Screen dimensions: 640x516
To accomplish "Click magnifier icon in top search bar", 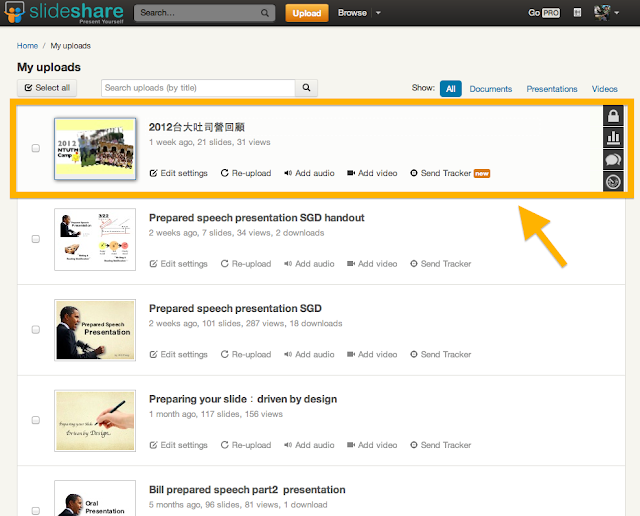I will pyautogui.click(x=265, y=13).
